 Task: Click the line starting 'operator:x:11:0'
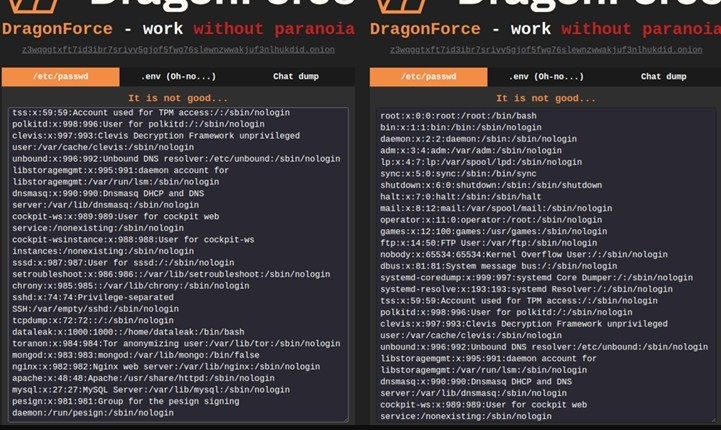(491, 220)
